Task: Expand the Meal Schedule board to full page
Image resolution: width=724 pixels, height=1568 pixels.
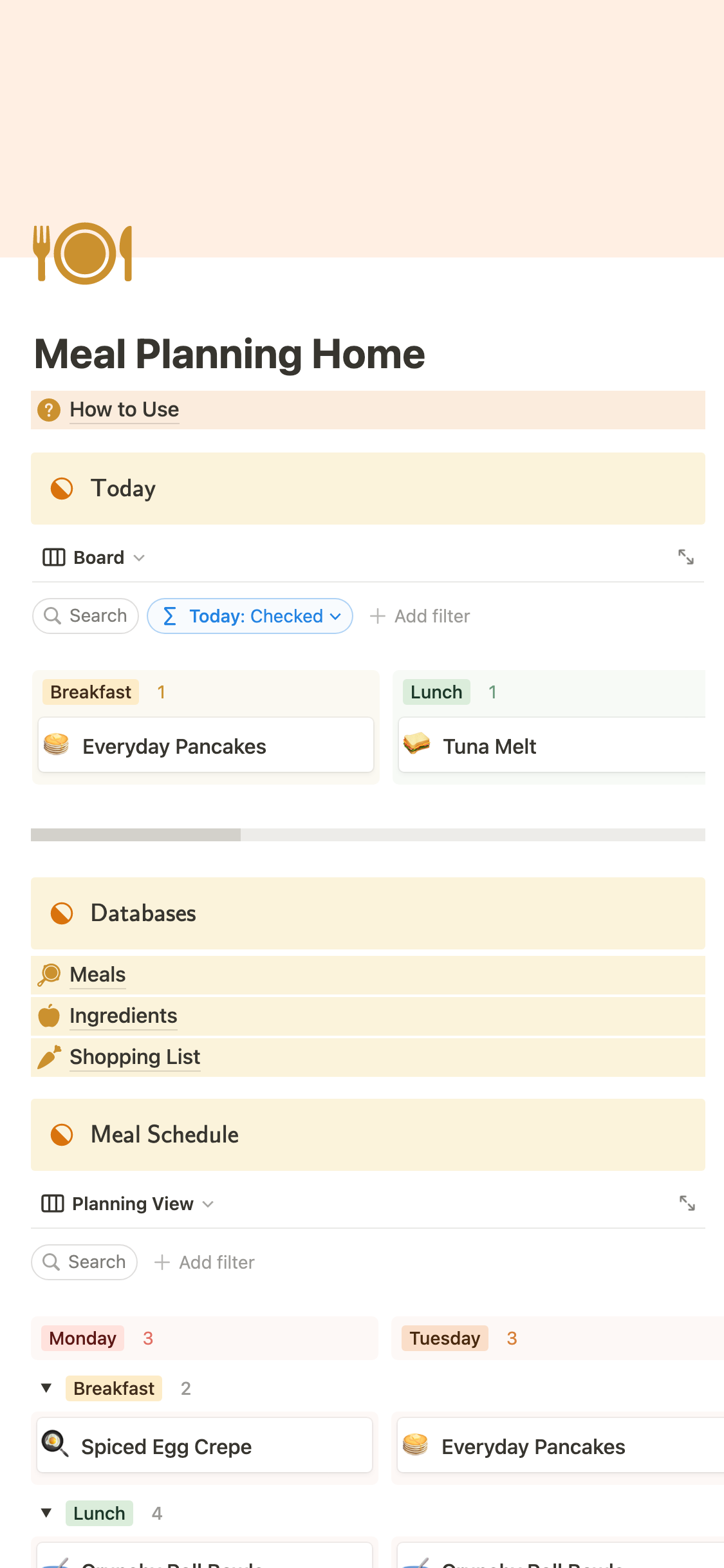Action: tap(687, 1203)
